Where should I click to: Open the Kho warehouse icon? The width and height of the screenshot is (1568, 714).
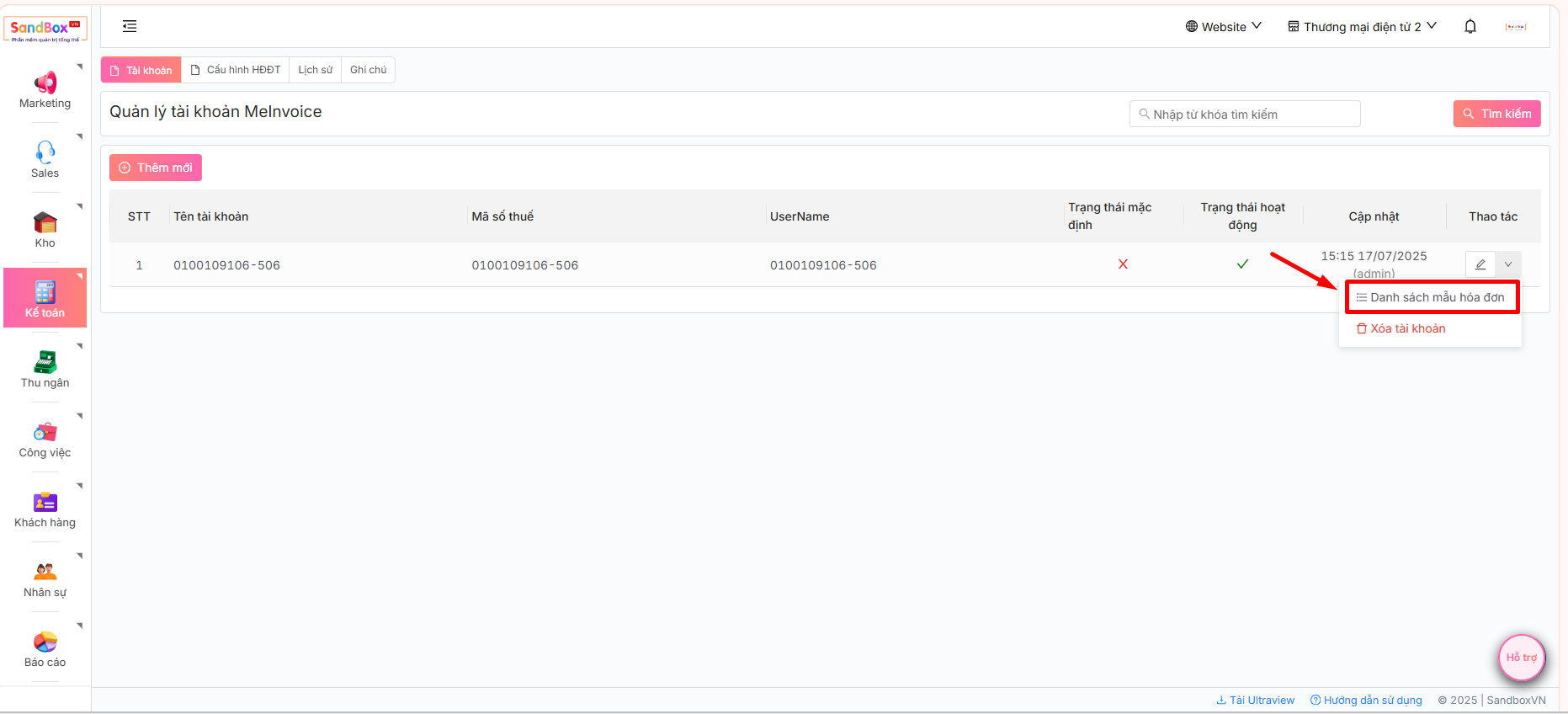(x=45, y=222)
